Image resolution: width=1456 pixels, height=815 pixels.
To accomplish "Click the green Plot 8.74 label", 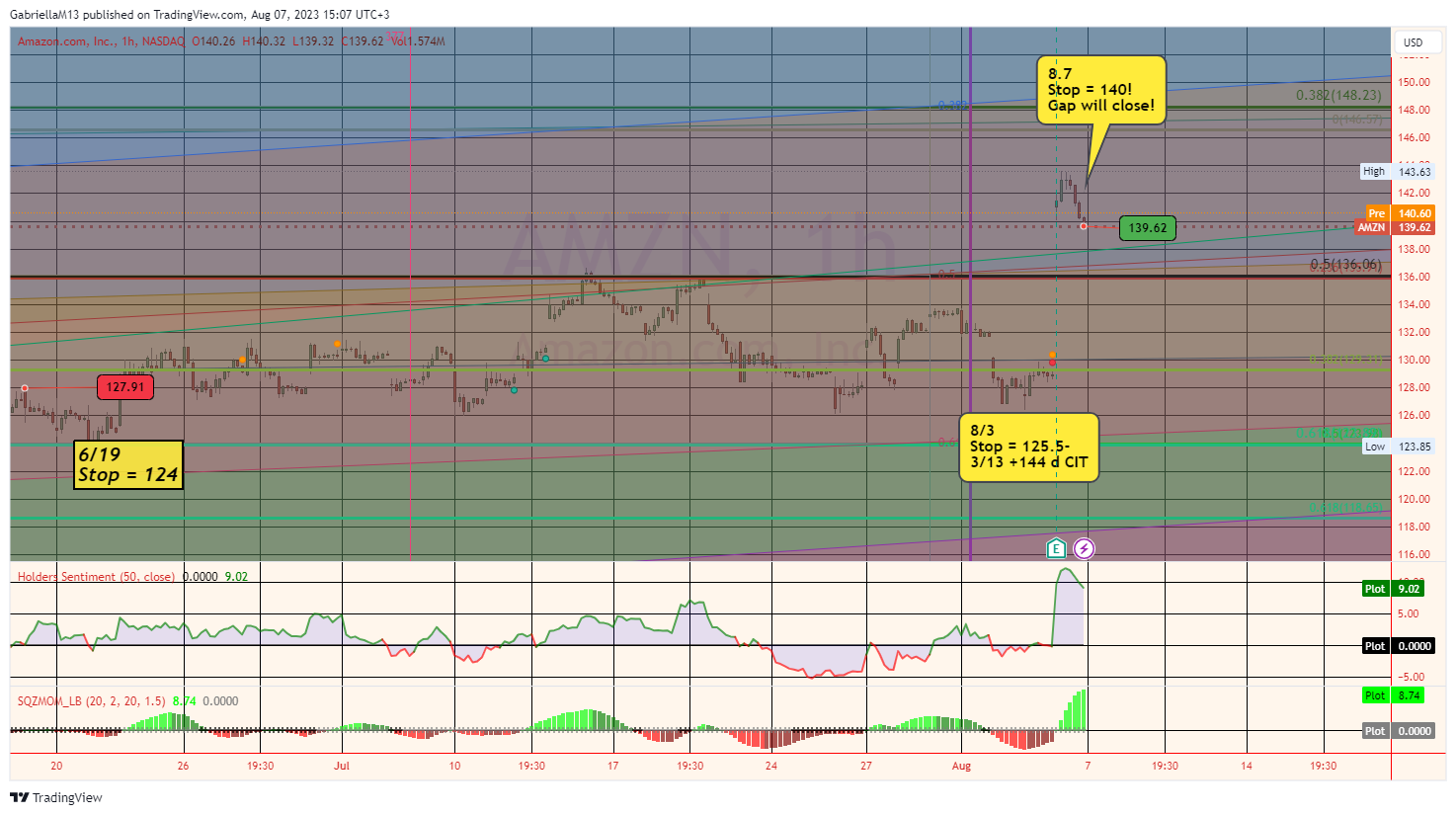I will (x=1393, y=695).
